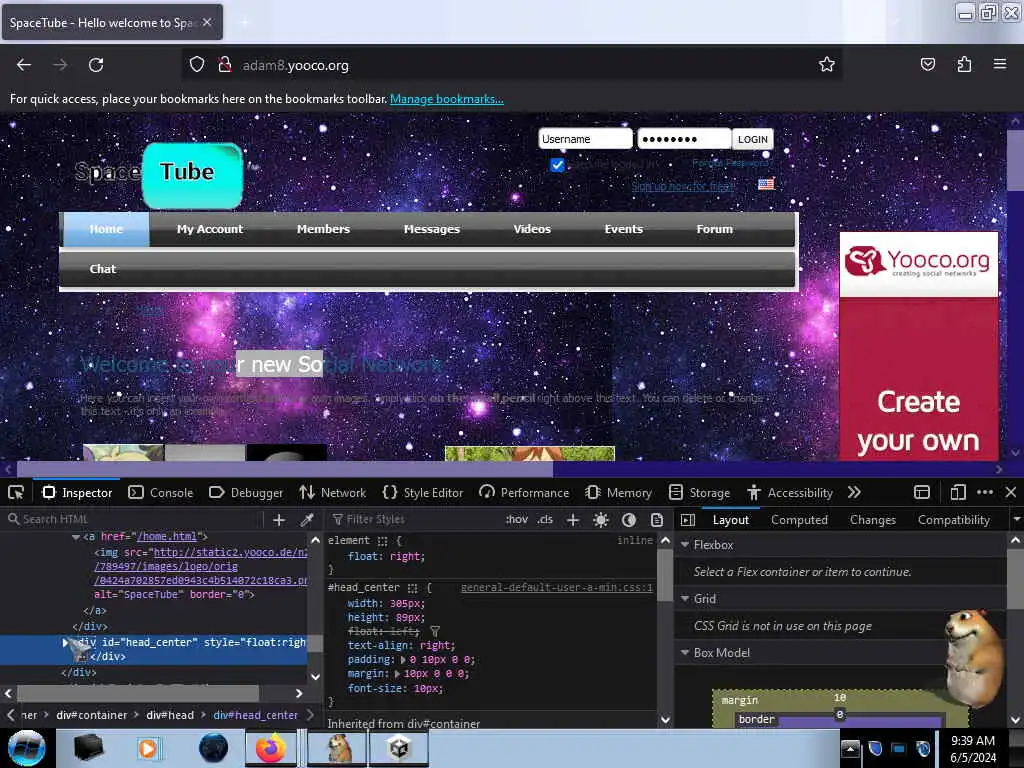Open the DevTools three-dots options menu
1024x768 pixels.
985,492
